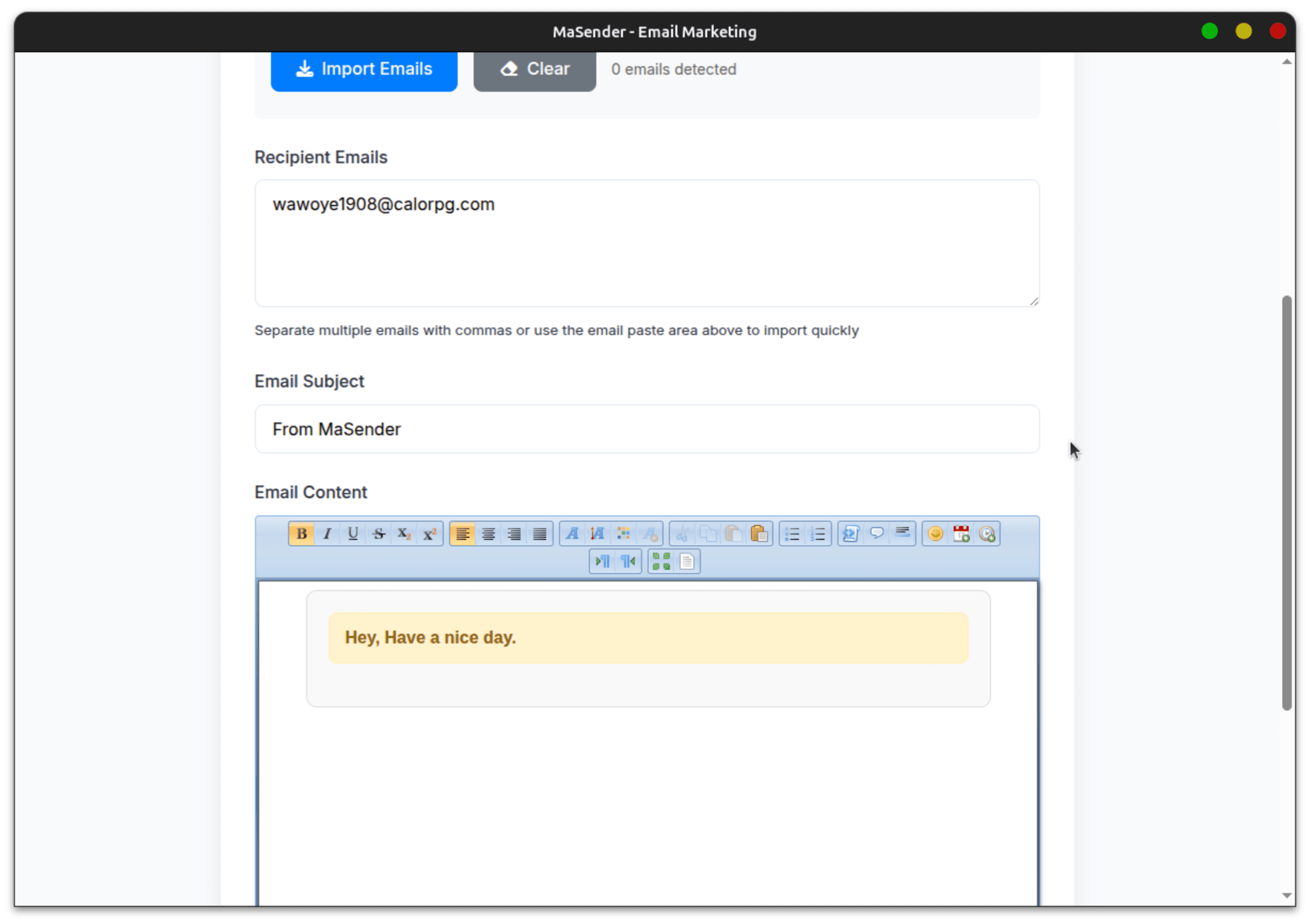Insert a code block

(851, 534)
